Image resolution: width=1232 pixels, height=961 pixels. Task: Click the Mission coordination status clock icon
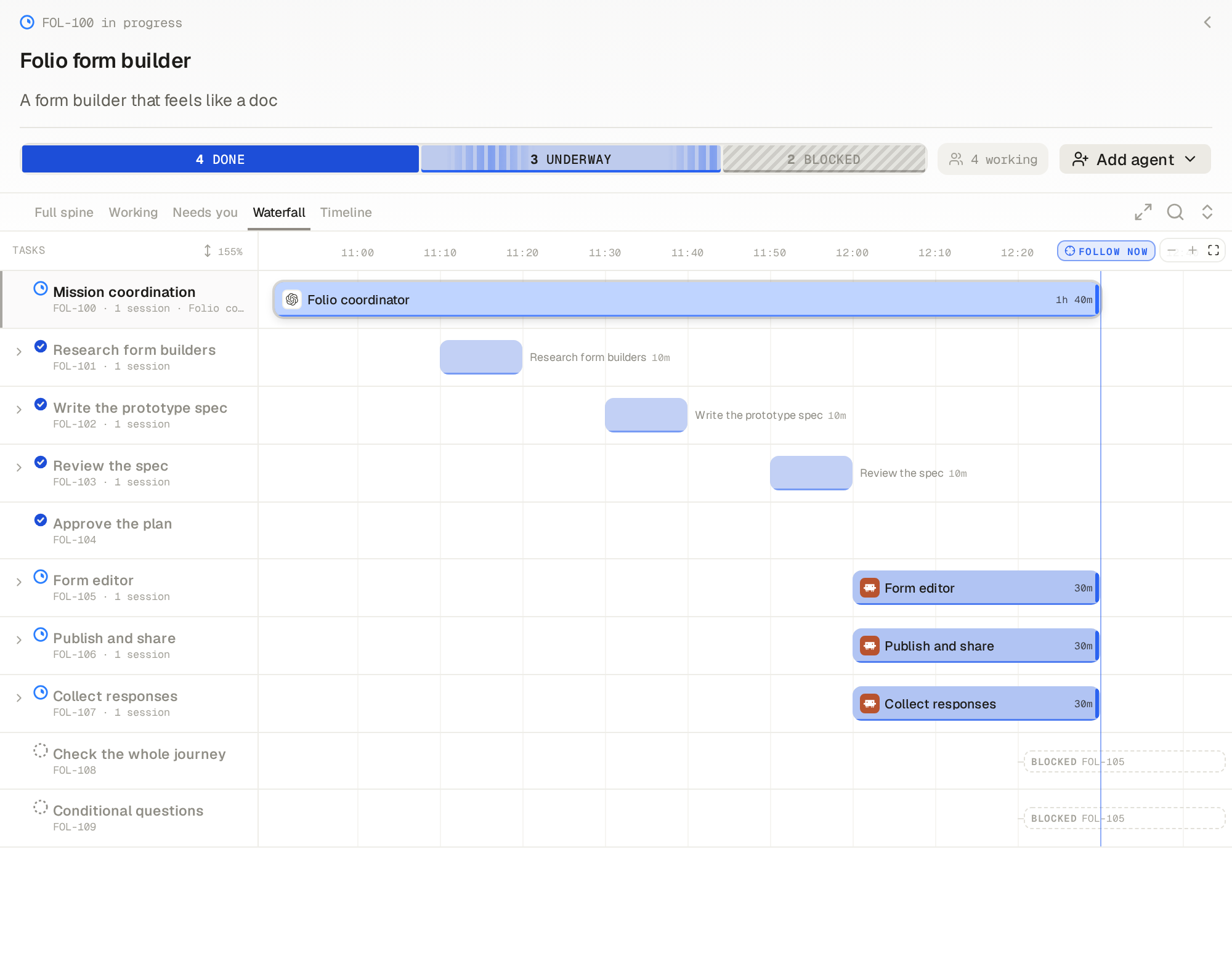(x=41, y=288)
